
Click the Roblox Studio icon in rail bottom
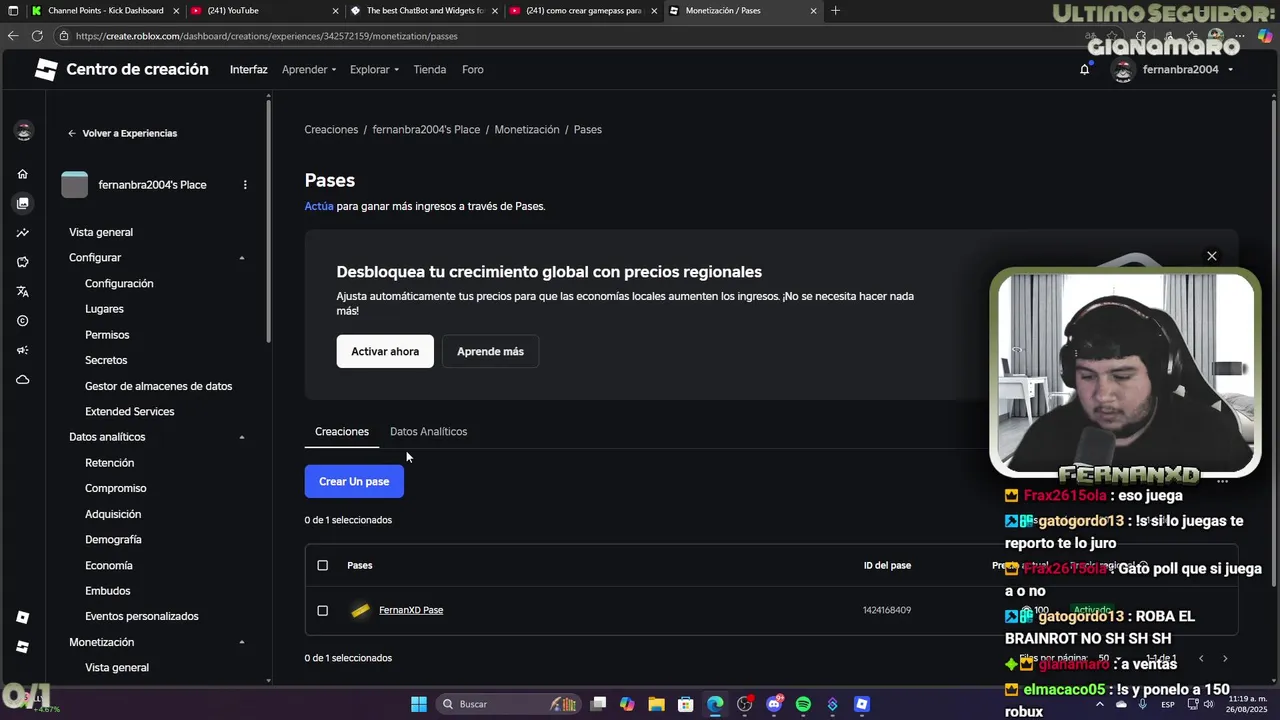22,647
